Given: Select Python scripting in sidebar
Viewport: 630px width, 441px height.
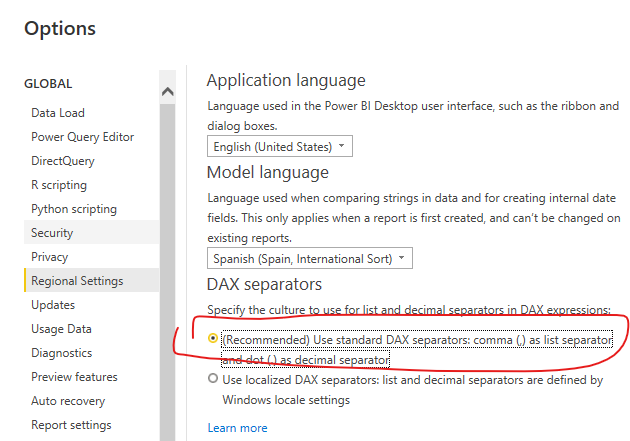Looking at the screenshot, I should 74,209.
